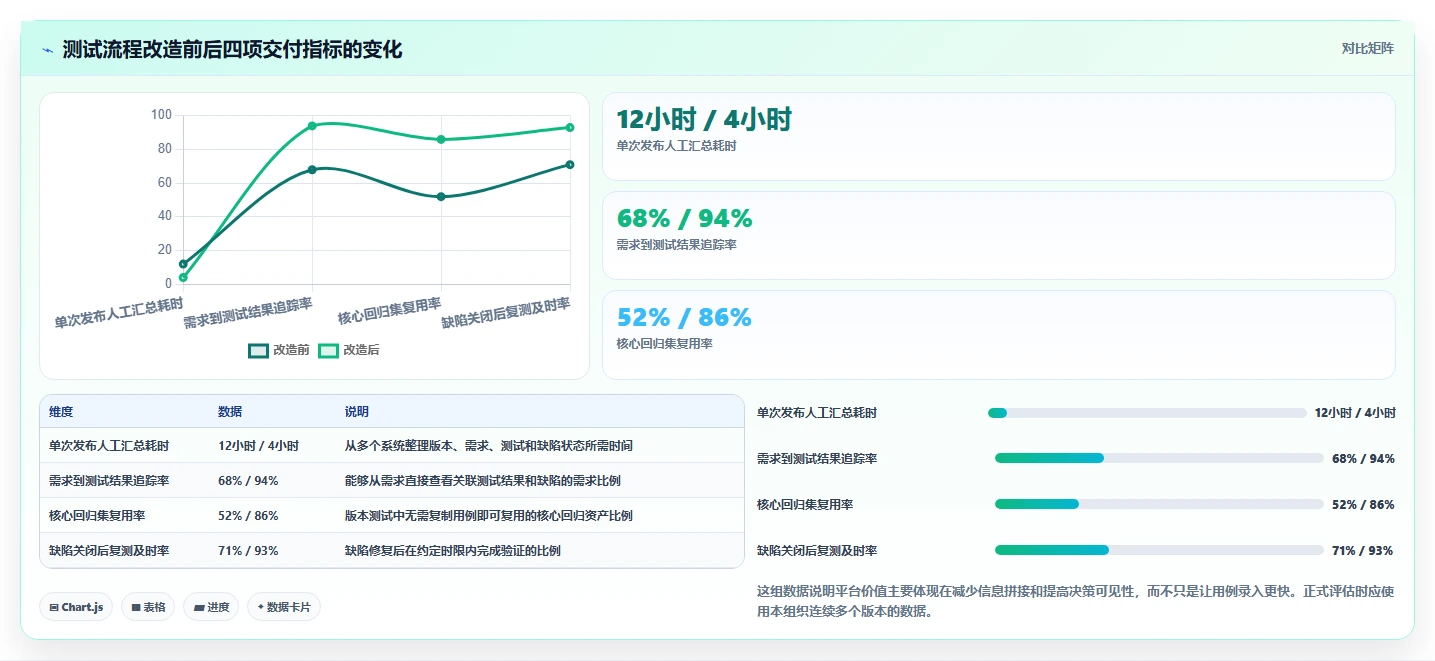The width and height of the screenshot is (1435, 661).
Task: Click chart axis label 单次发布人工汇总耗时
Action: (x=119, y=312)
